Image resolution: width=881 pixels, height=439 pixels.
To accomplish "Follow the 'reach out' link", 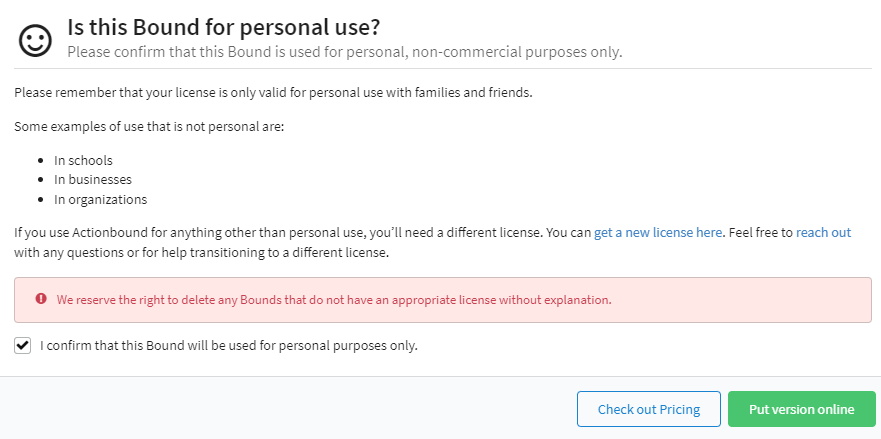I will (x=823, y=232).
